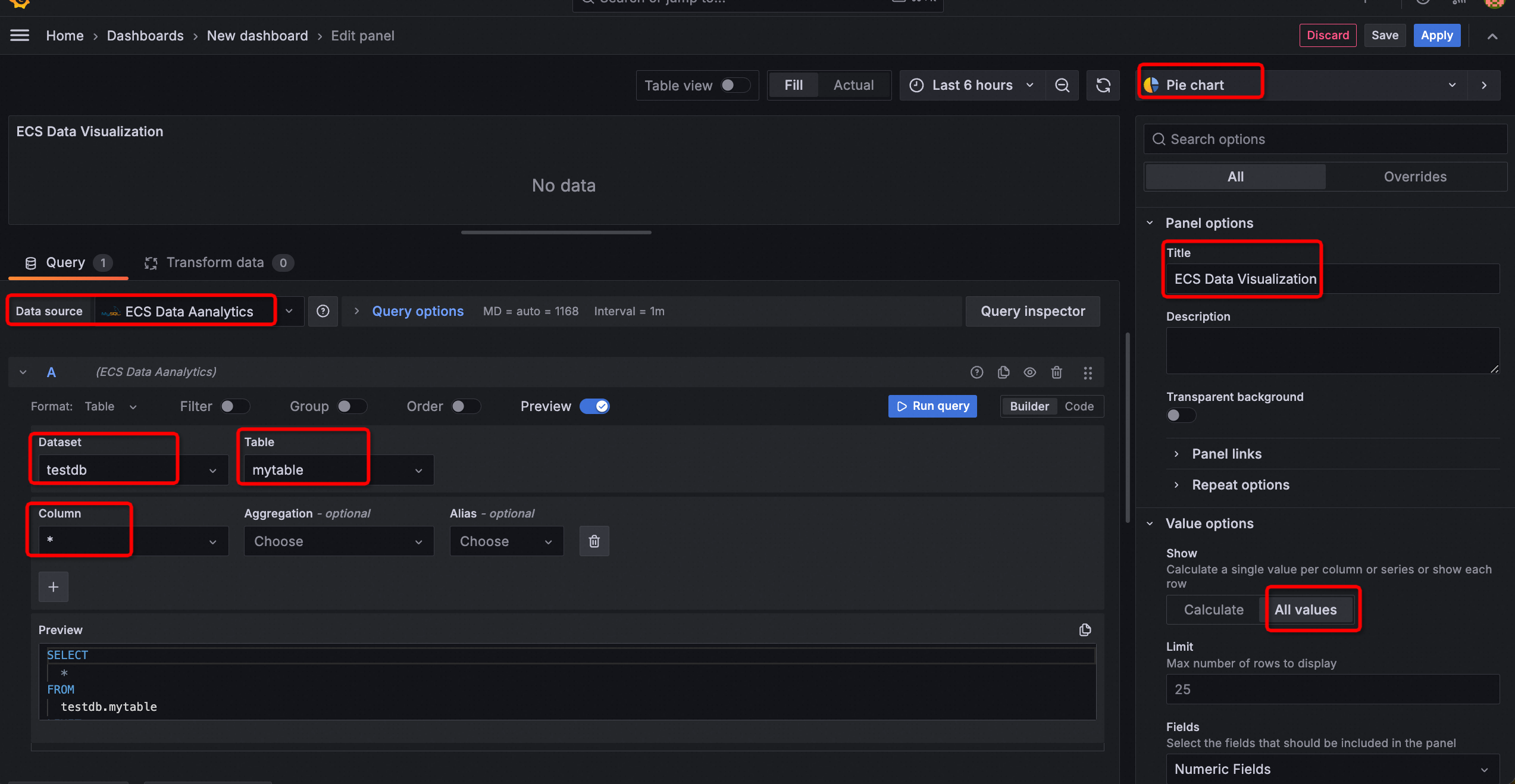The width and height of the screenshot is (1515, 784).
Task: Click the Run query button
Action: [x=932, y=406]
